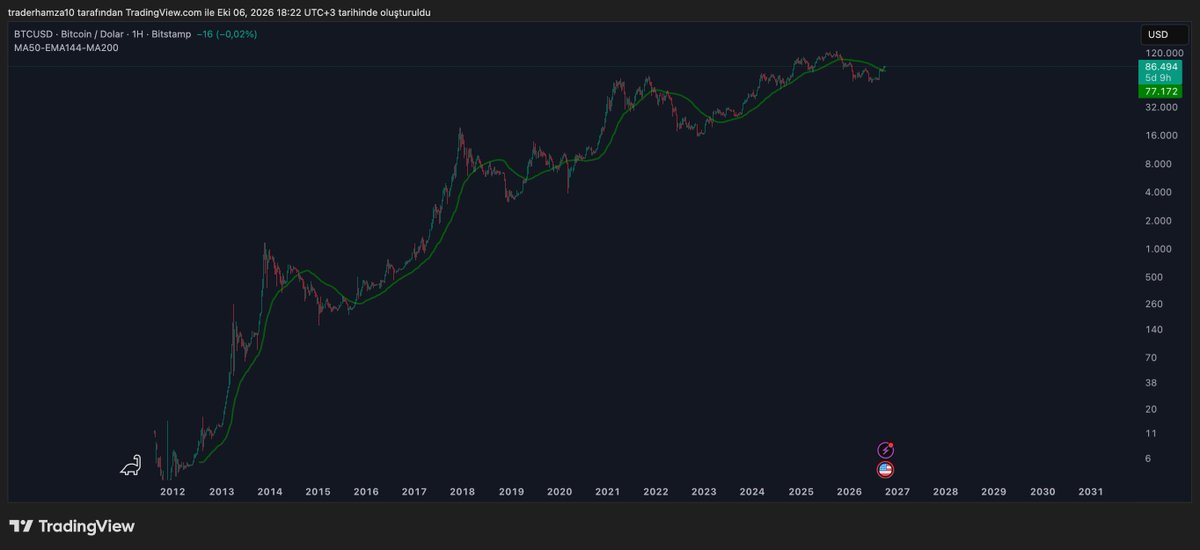Open the US flag economic event marker
1200x550 pixels.
(x=885, y=469)
